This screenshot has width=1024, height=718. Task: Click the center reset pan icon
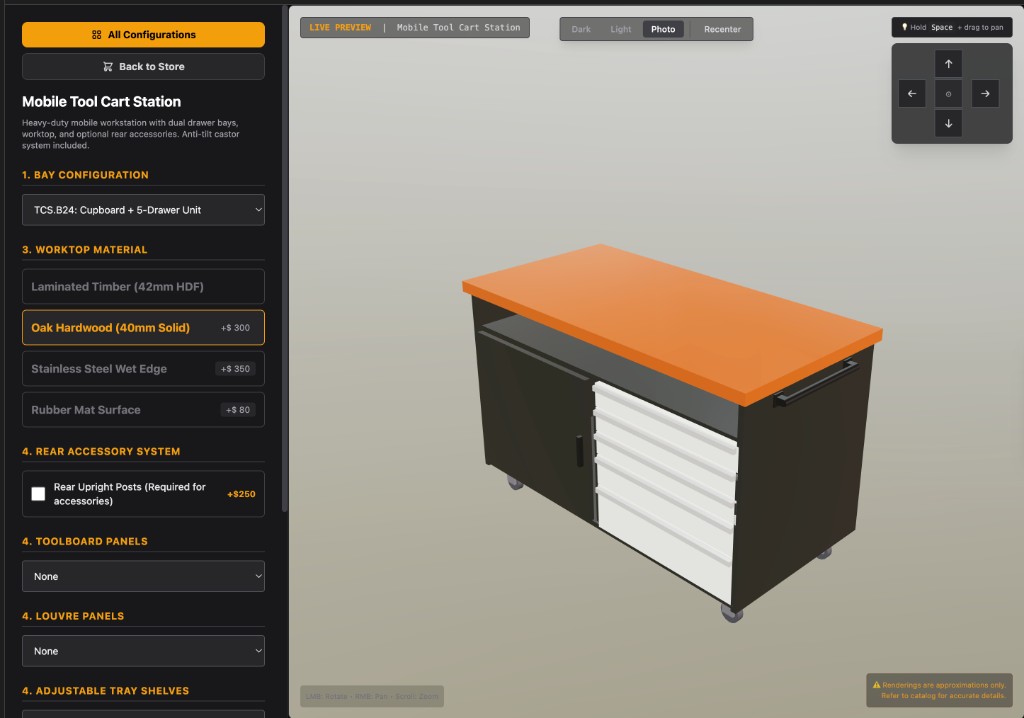[x=948, y=94]
